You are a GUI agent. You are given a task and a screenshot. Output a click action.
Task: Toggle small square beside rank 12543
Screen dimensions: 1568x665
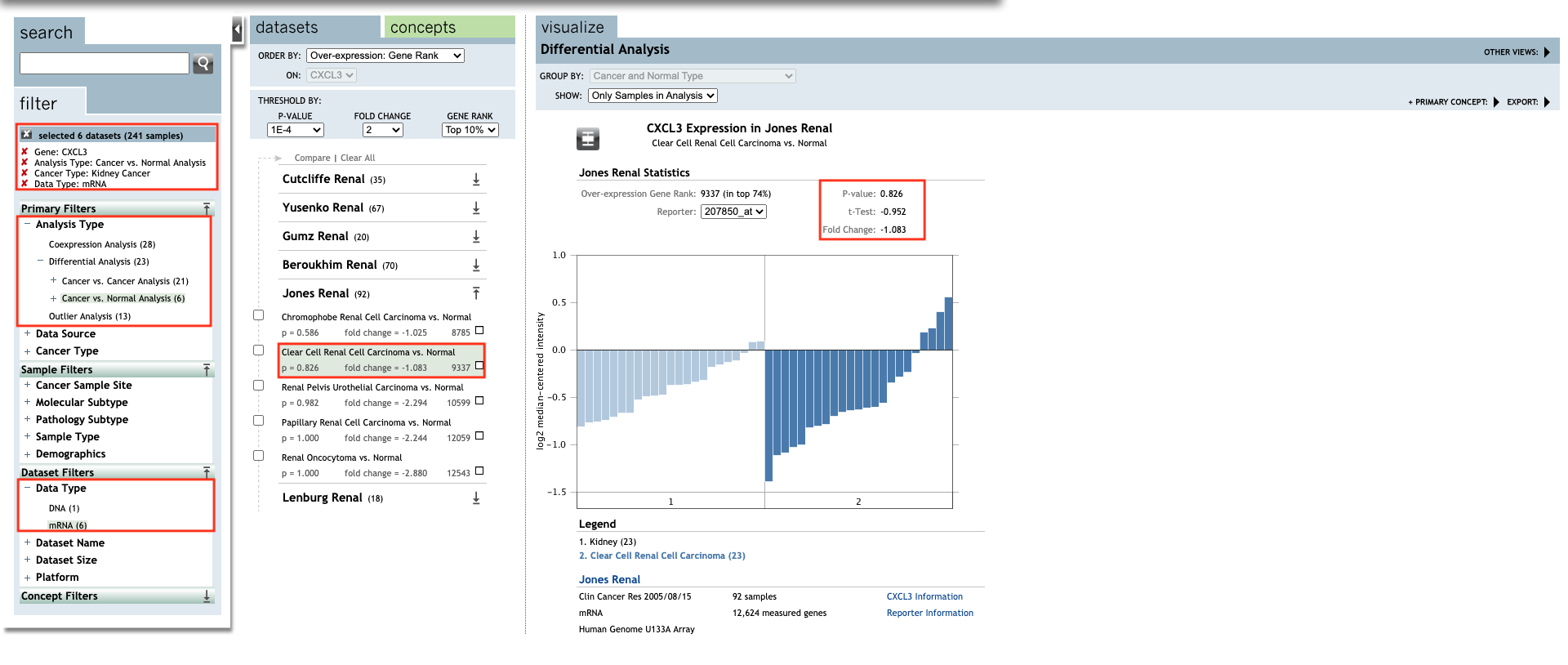[x=479, y=471]
